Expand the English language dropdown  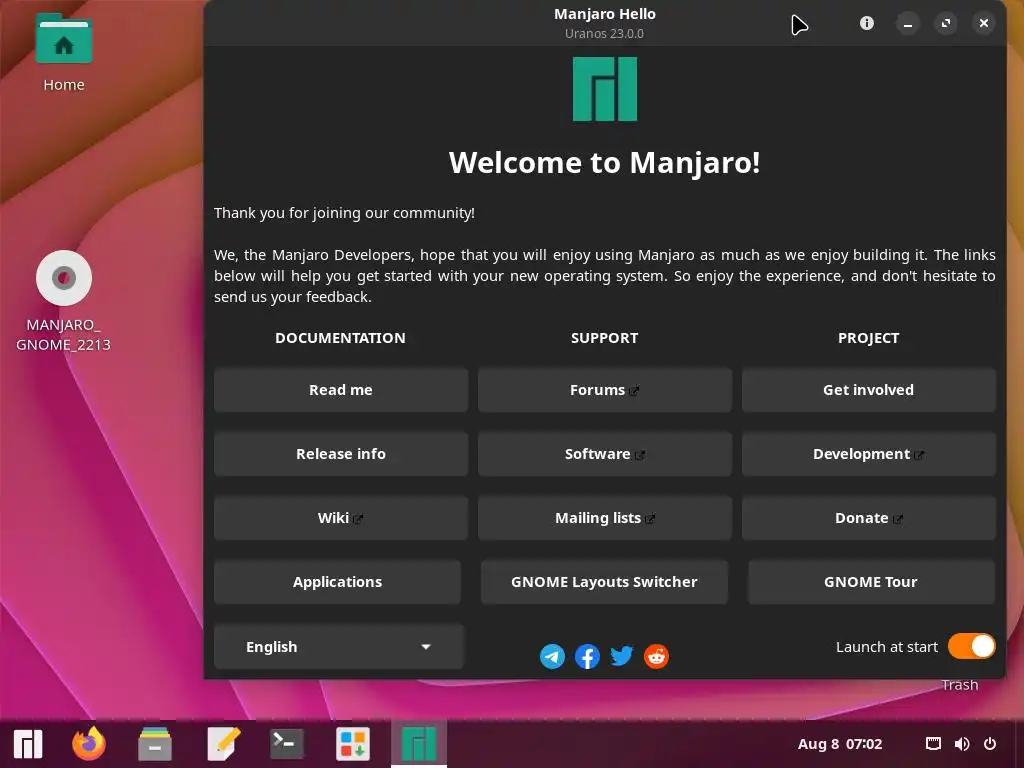[x=339, y=647]
